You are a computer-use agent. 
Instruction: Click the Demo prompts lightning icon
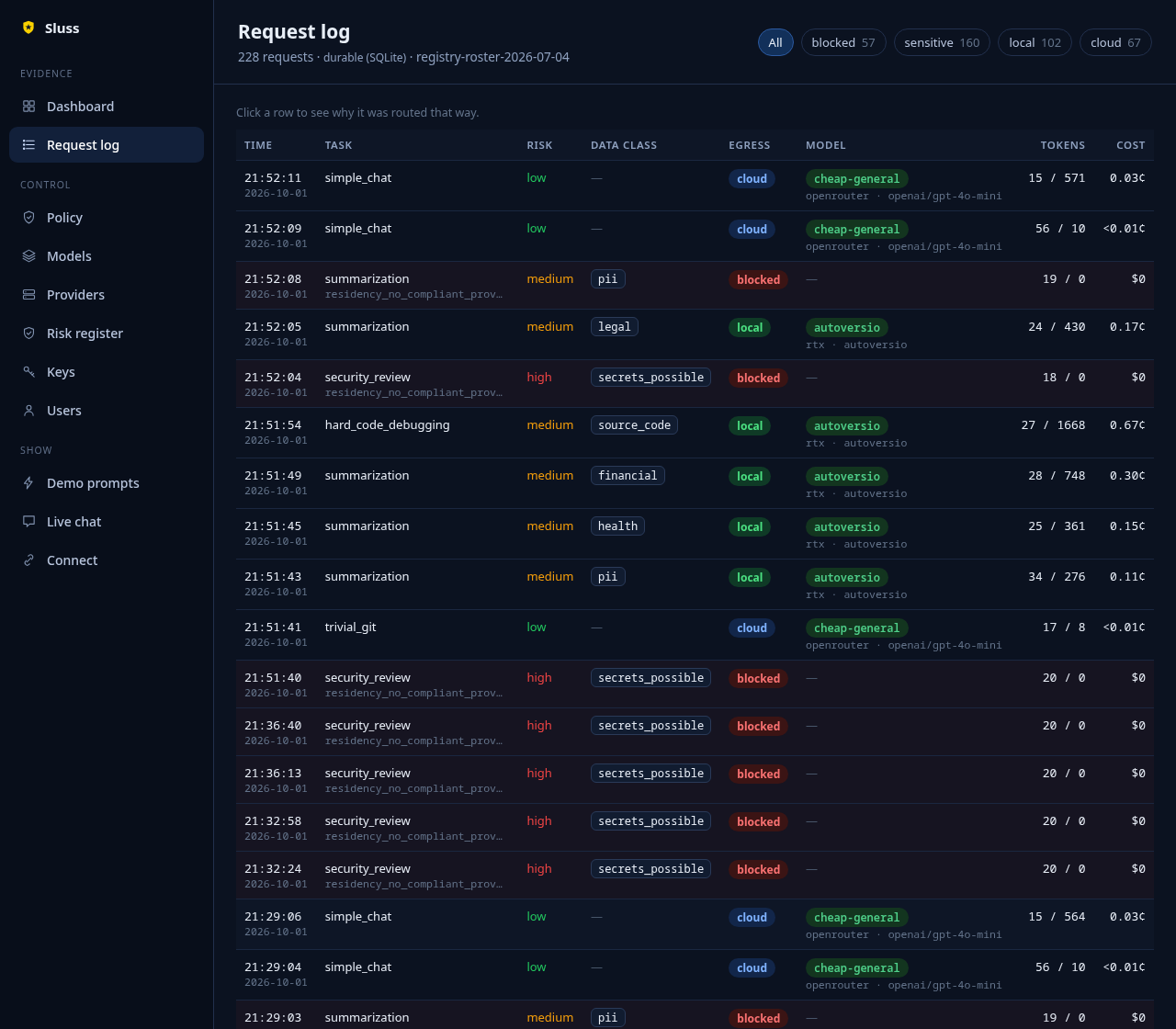point(28,483)
